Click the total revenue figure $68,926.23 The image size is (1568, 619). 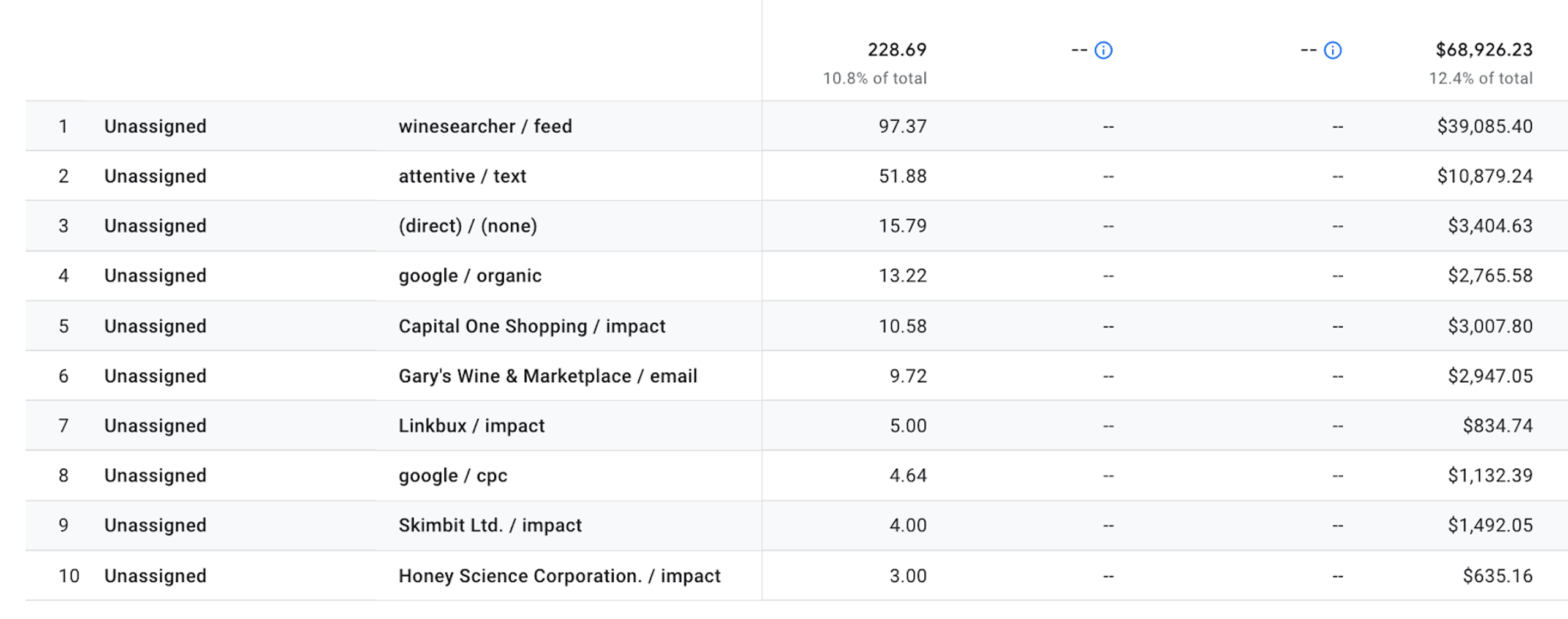1483,50
